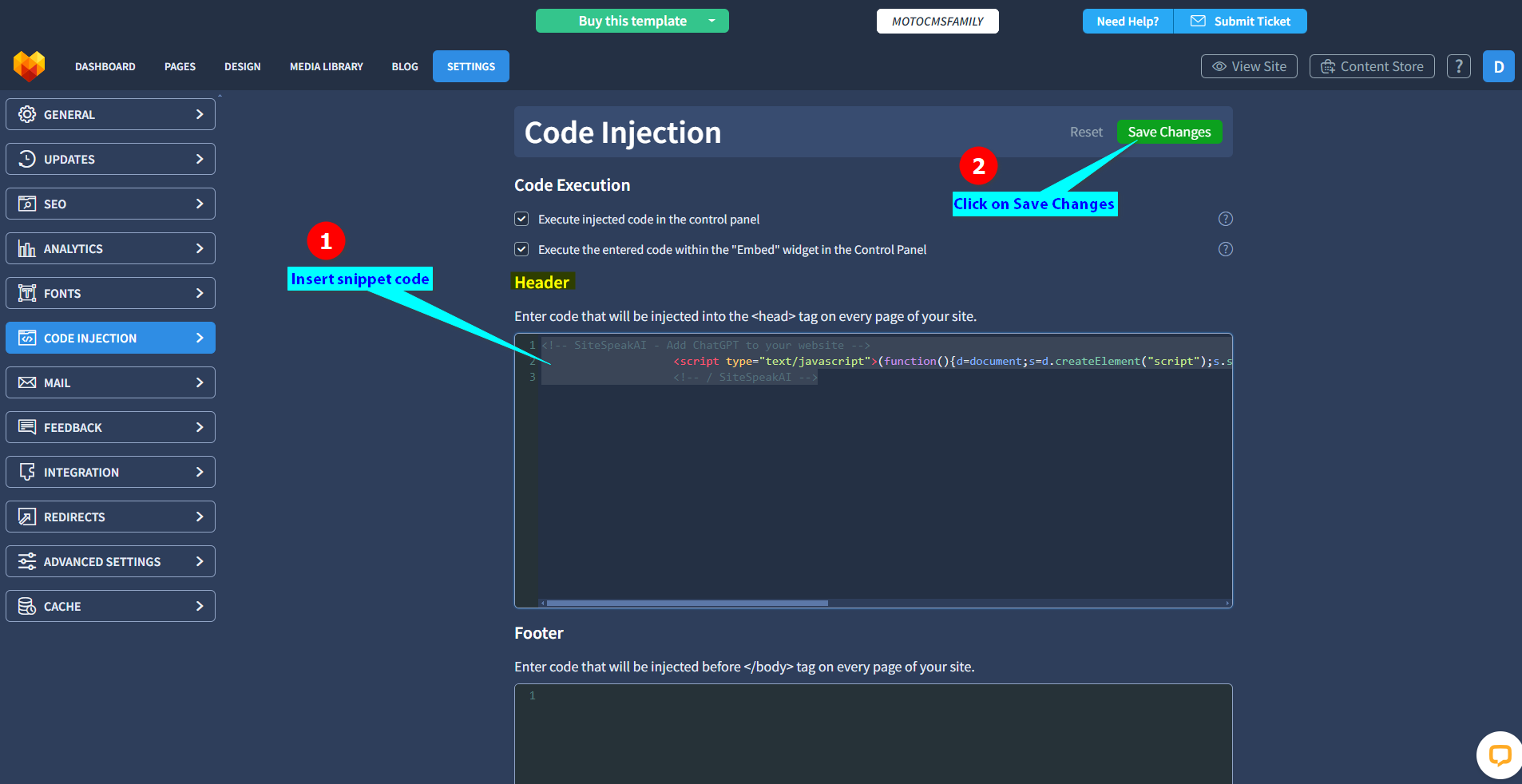Click inside the Footer code input field
This screenshot has width=1522, height=784.
878,735
